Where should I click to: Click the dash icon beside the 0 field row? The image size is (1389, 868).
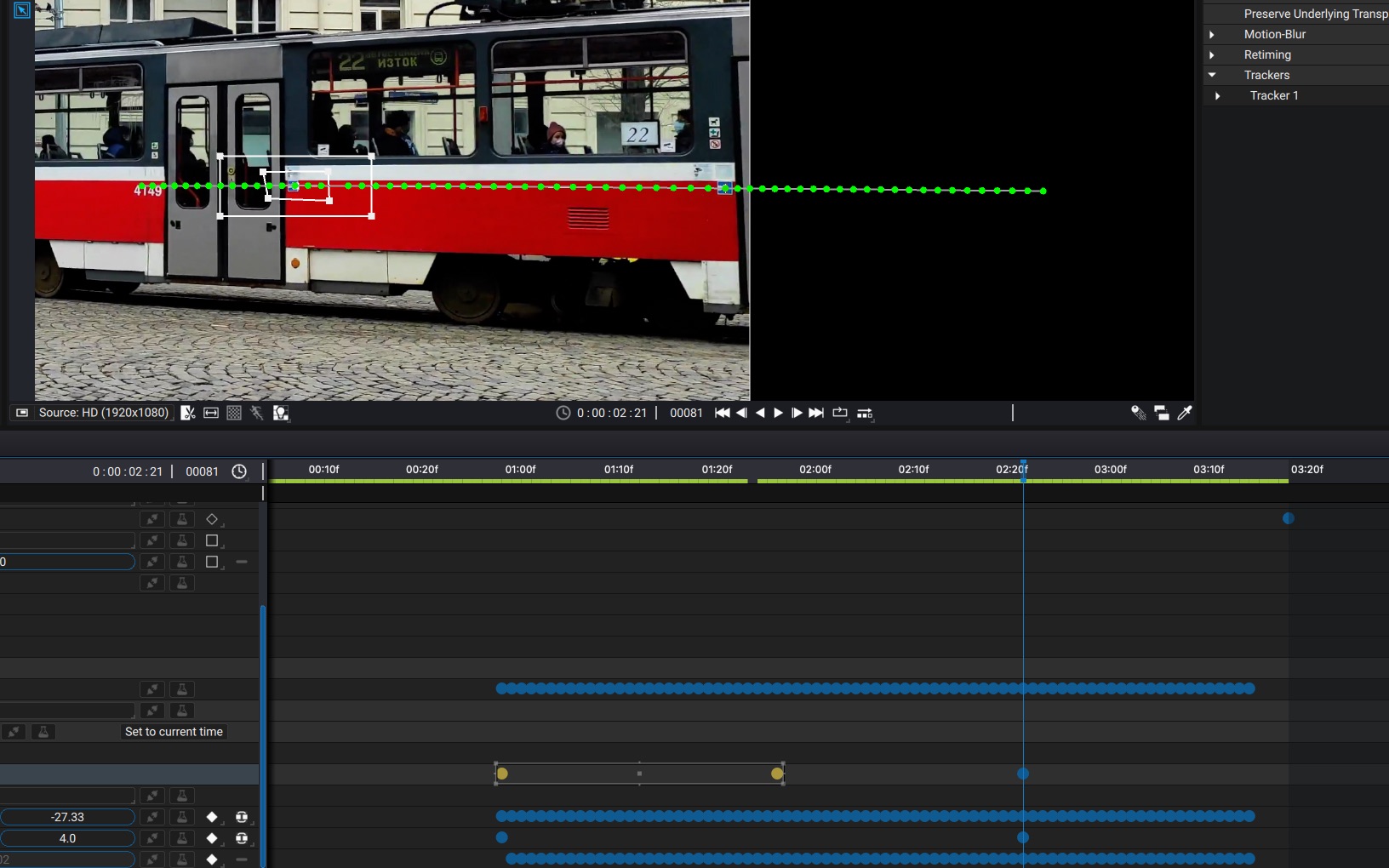(x=242, y=562)
